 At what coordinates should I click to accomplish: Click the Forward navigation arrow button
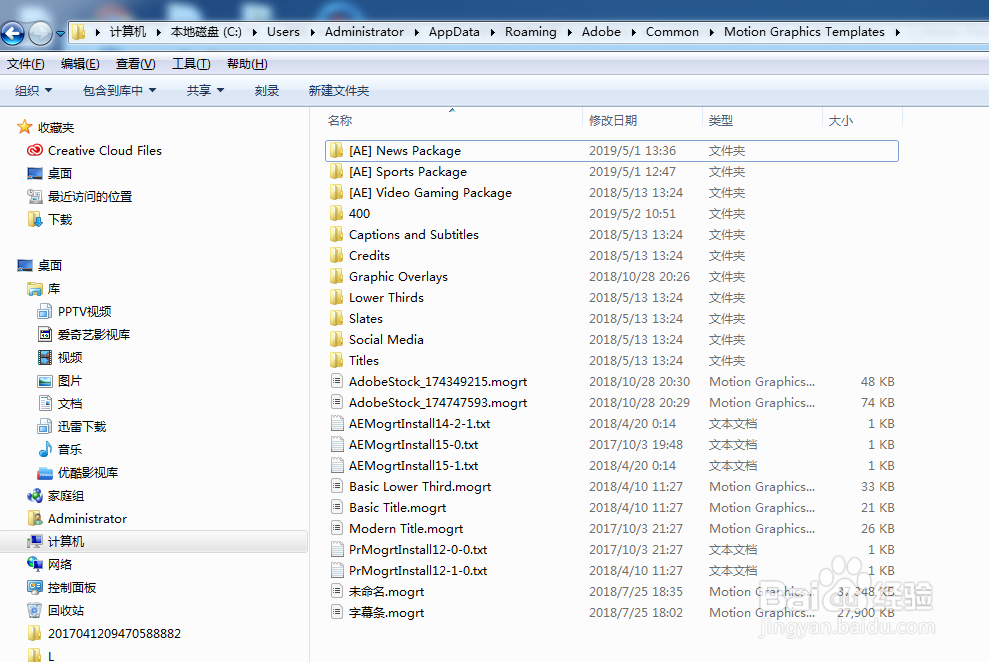40,33
